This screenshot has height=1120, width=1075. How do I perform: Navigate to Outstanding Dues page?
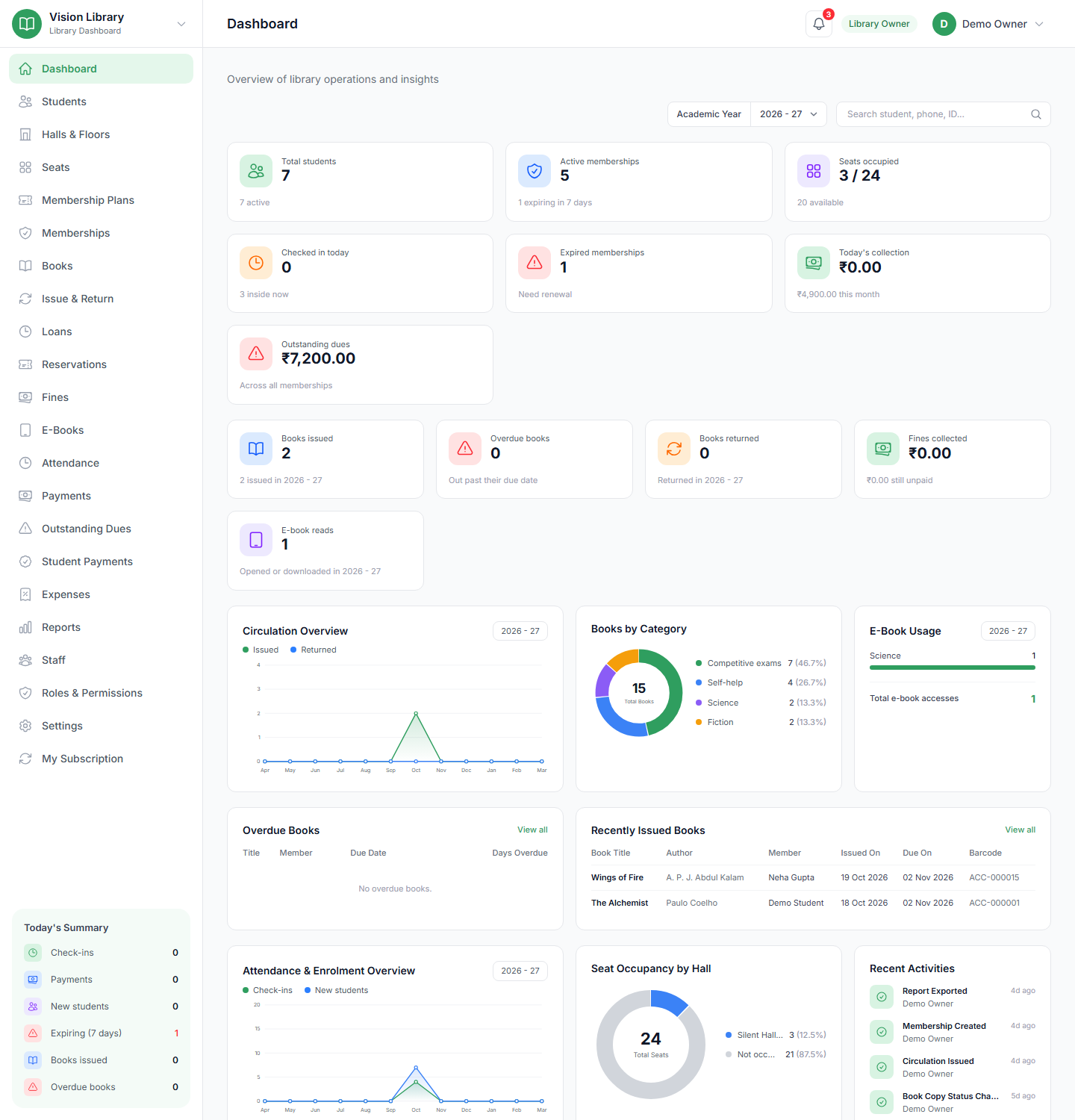pos(101,529)
